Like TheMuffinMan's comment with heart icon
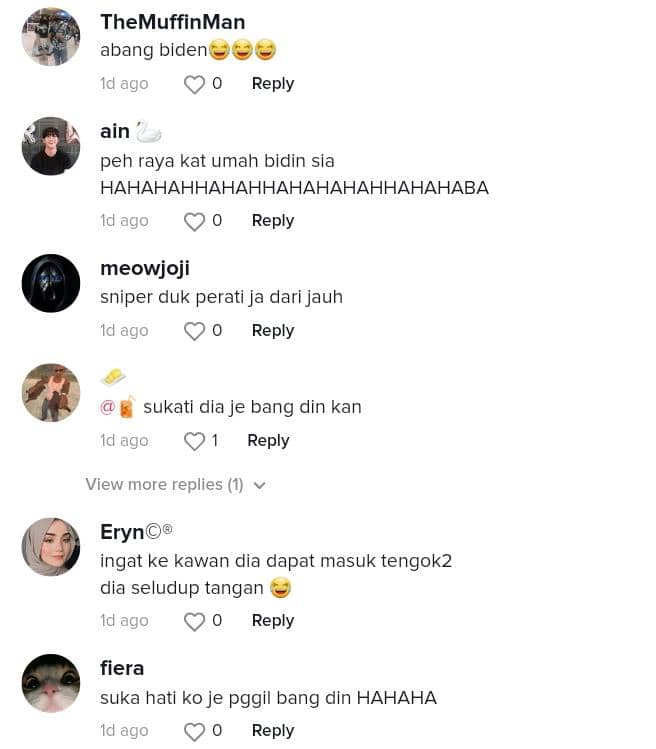 pos(194,85)
